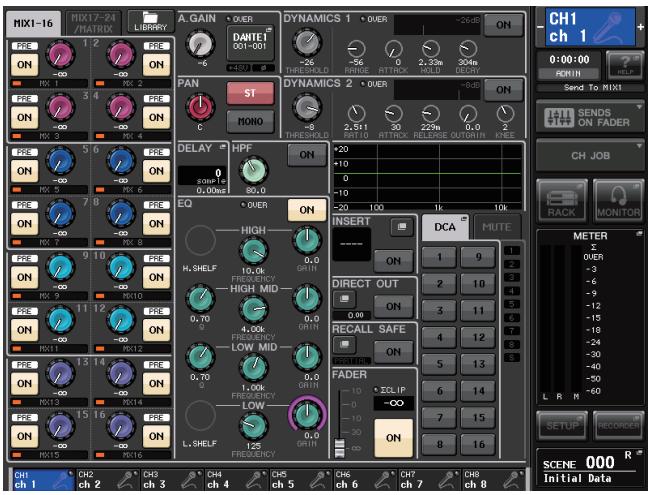Select the MX 1 send level knob
The image size is (651, 495).
(x=60, y=56)
